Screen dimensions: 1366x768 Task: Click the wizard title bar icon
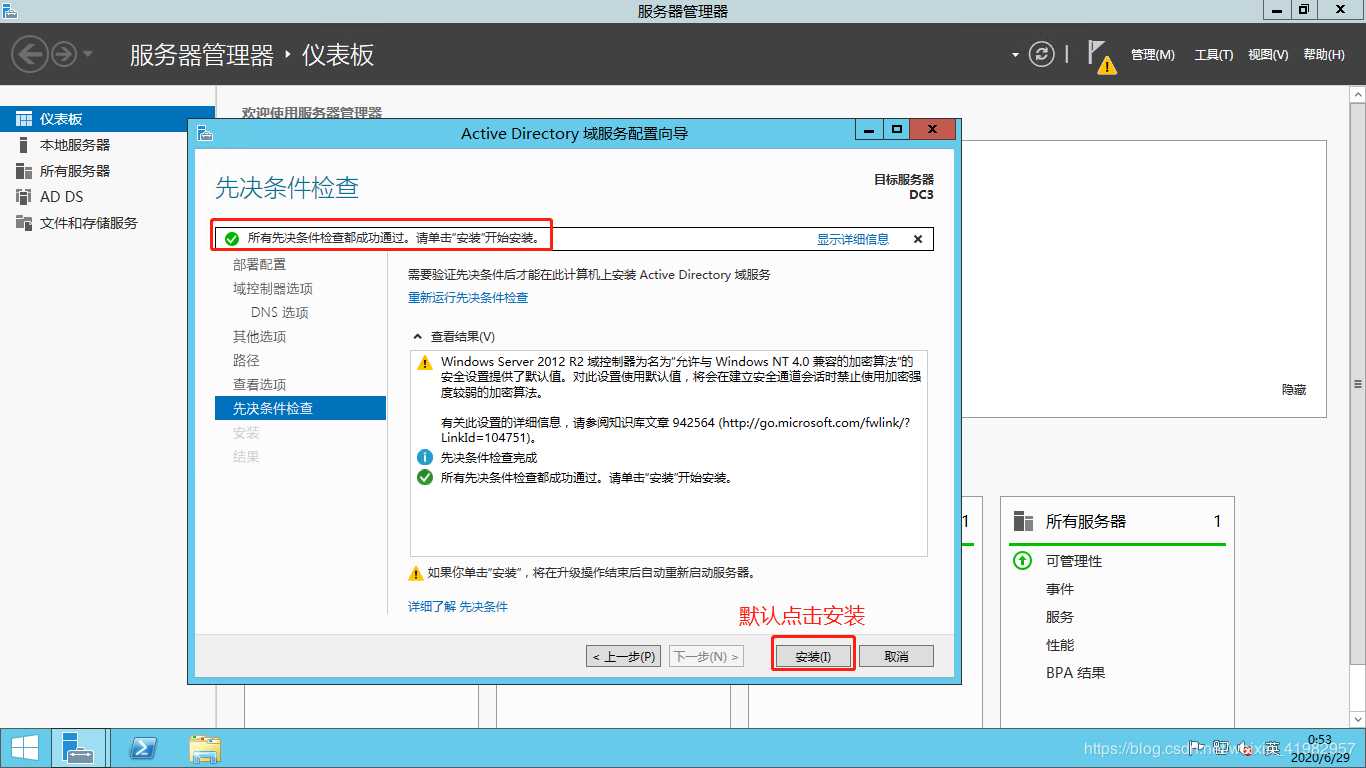coord(205,132)
